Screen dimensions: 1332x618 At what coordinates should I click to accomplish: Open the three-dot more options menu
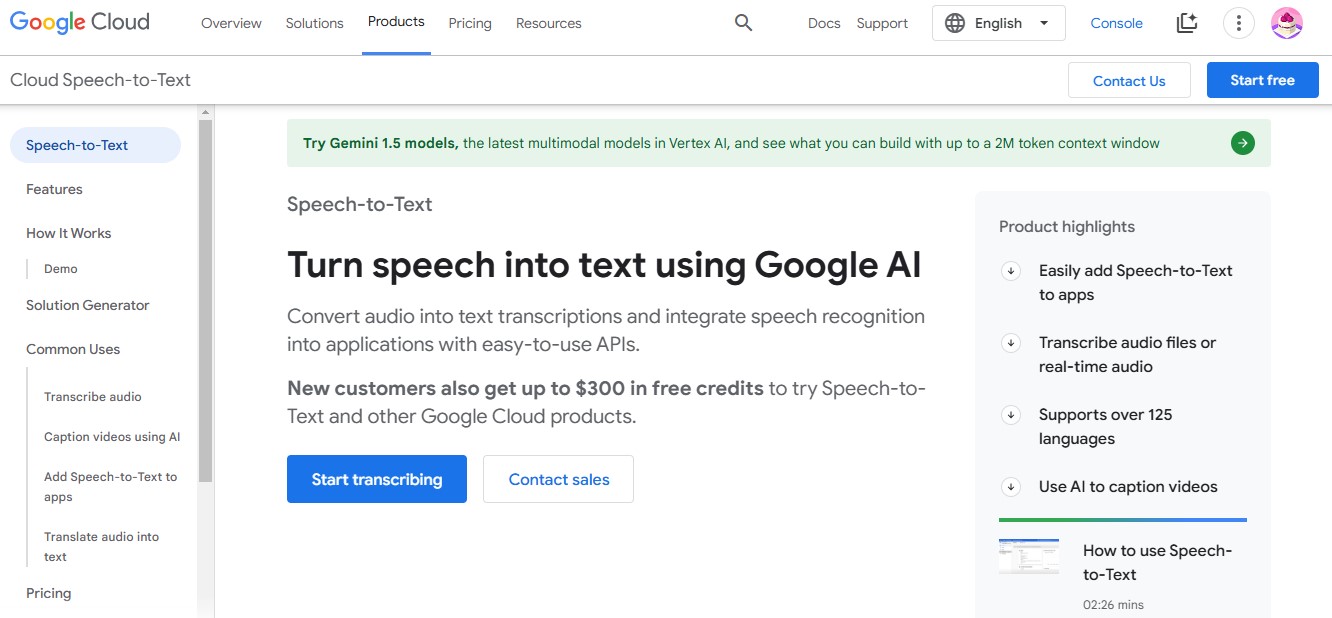coord(1239,23)
